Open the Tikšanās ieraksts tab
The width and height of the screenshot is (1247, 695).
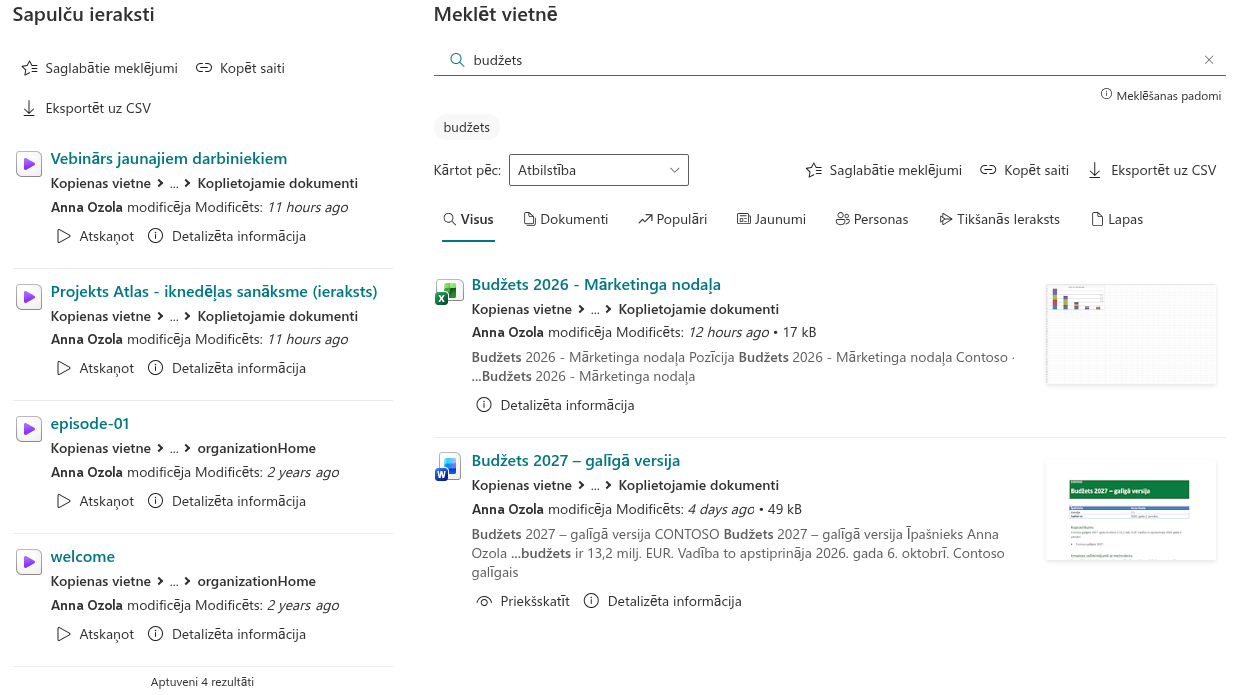coord(999,219)
